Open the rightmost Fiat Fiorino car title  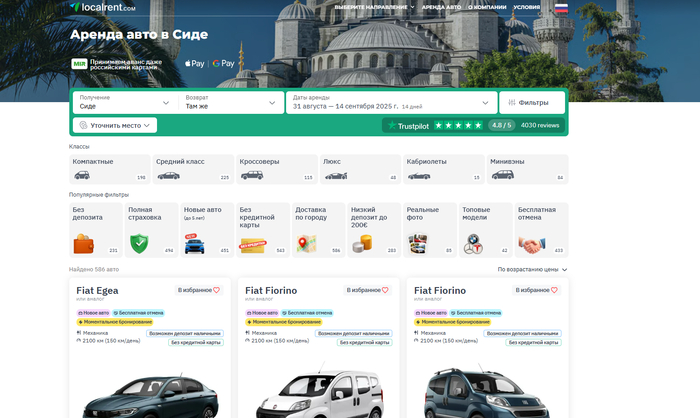pyautogui.click(x=440, y=291)
